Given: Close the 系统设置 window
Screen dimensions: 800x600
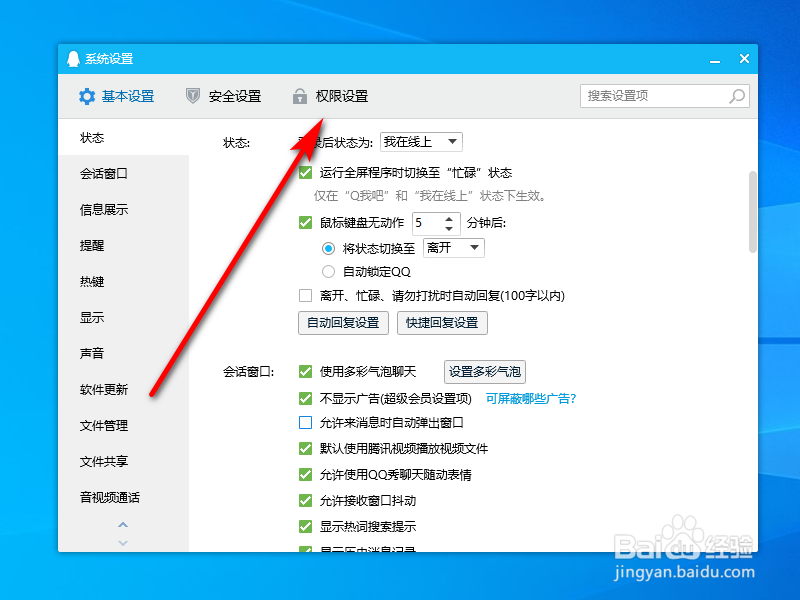Looking at the screenshot, I should (744, 59).
